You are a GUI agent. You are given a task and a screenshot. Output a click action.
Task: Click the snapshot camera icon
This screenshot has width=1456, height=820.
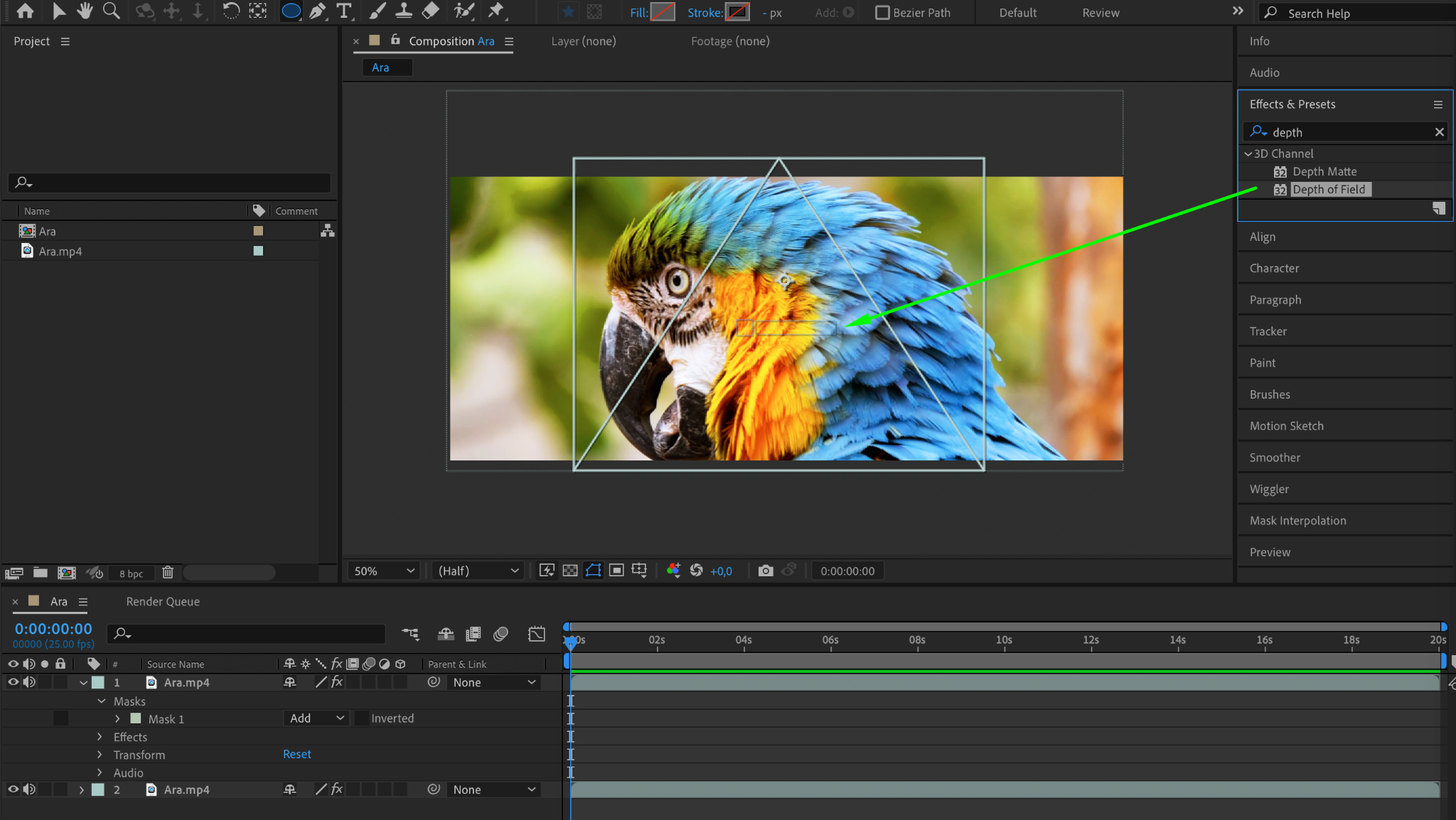coord(765,571)
